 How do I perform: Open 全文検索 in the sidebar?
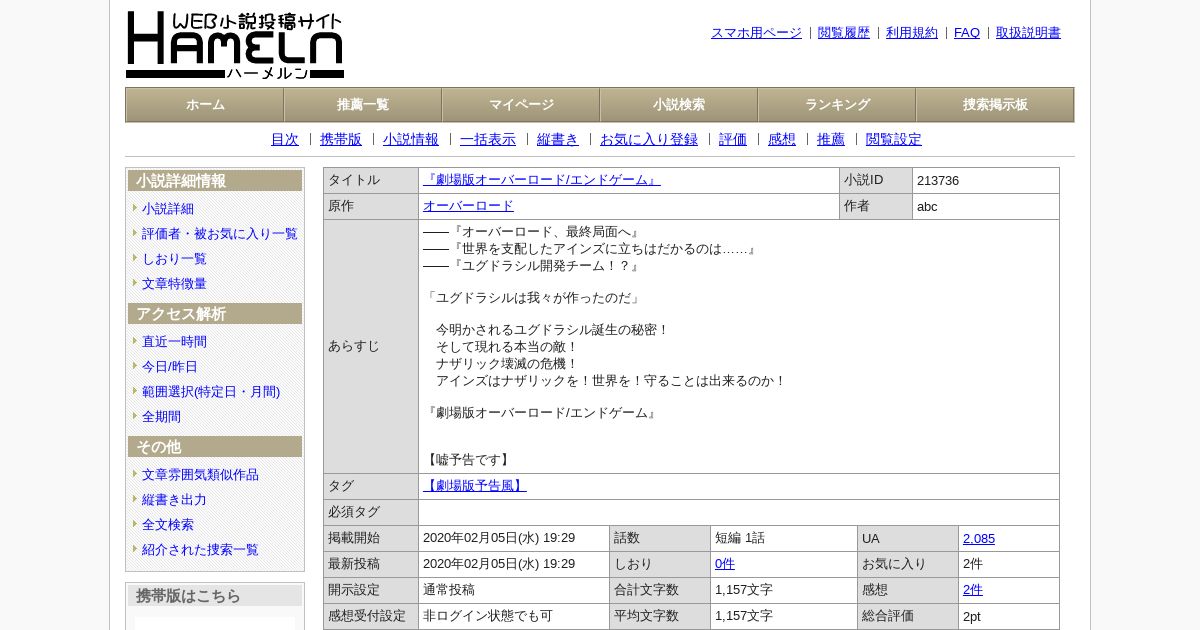pyautogui.click(x=168, y=525)
